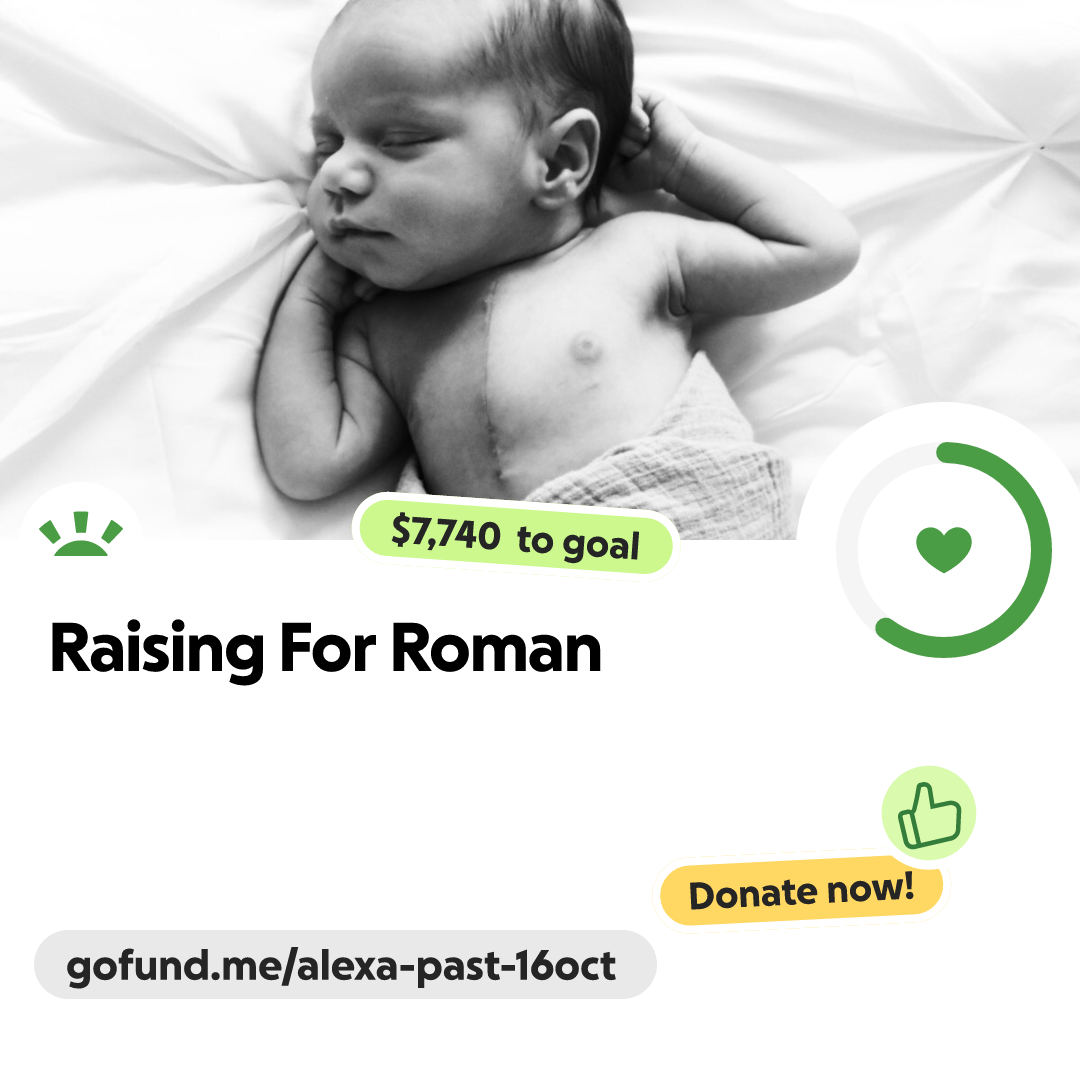
Task: Click the word "Roman" in the title
Action: (x=497, y=649)
